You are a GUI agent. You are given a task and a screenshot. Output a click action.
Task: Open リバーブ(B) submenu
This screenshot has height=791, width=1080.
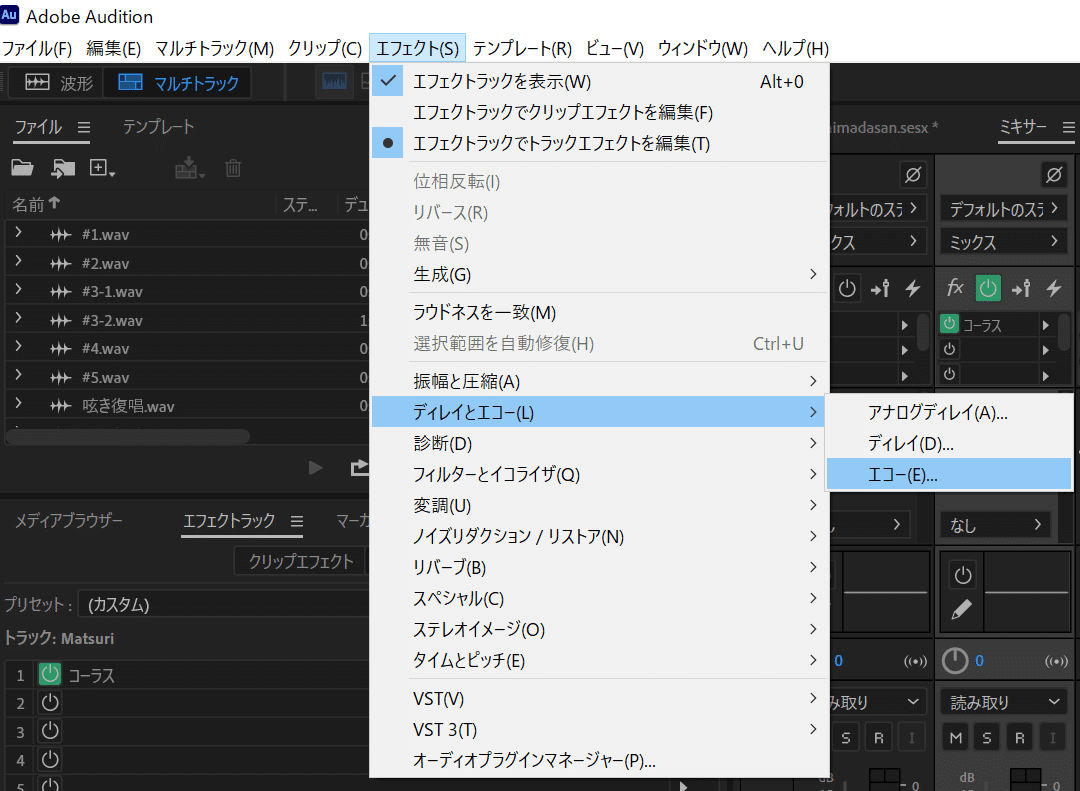(x=599, y=567)
